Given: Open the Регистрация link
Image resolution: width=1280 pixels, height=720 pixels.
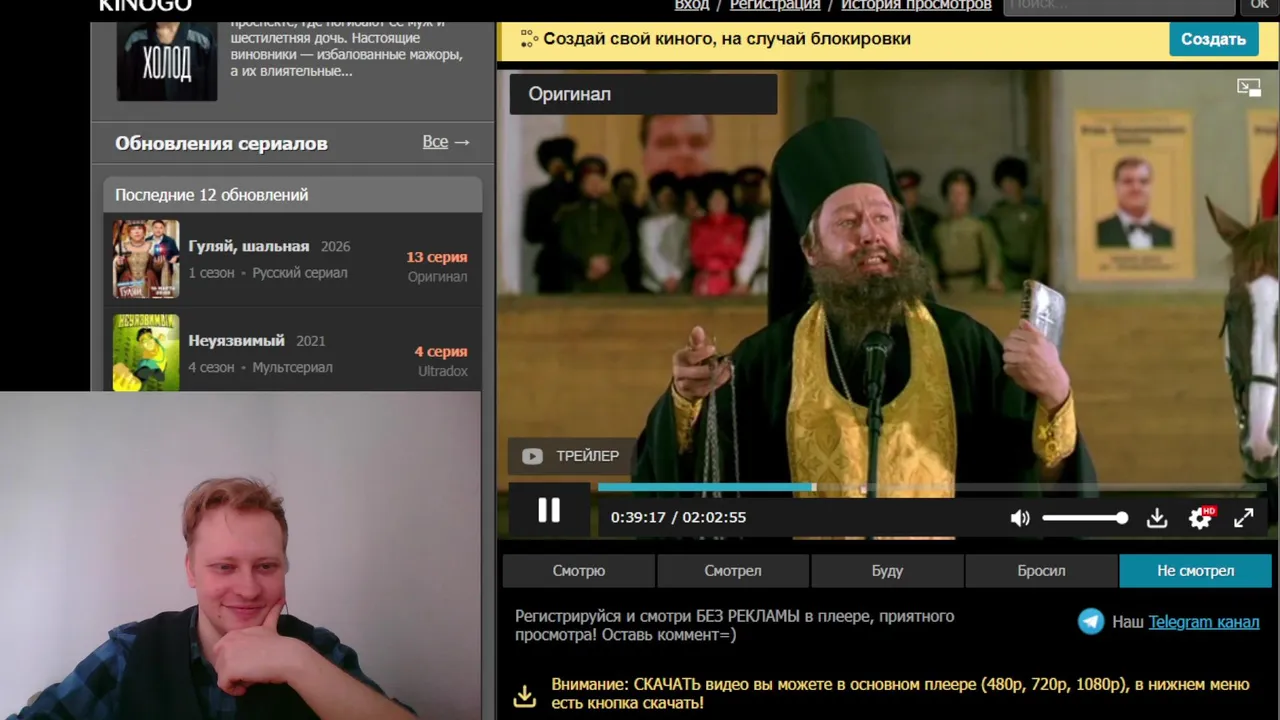Looking at the screenshot, I should pos(775,5).
